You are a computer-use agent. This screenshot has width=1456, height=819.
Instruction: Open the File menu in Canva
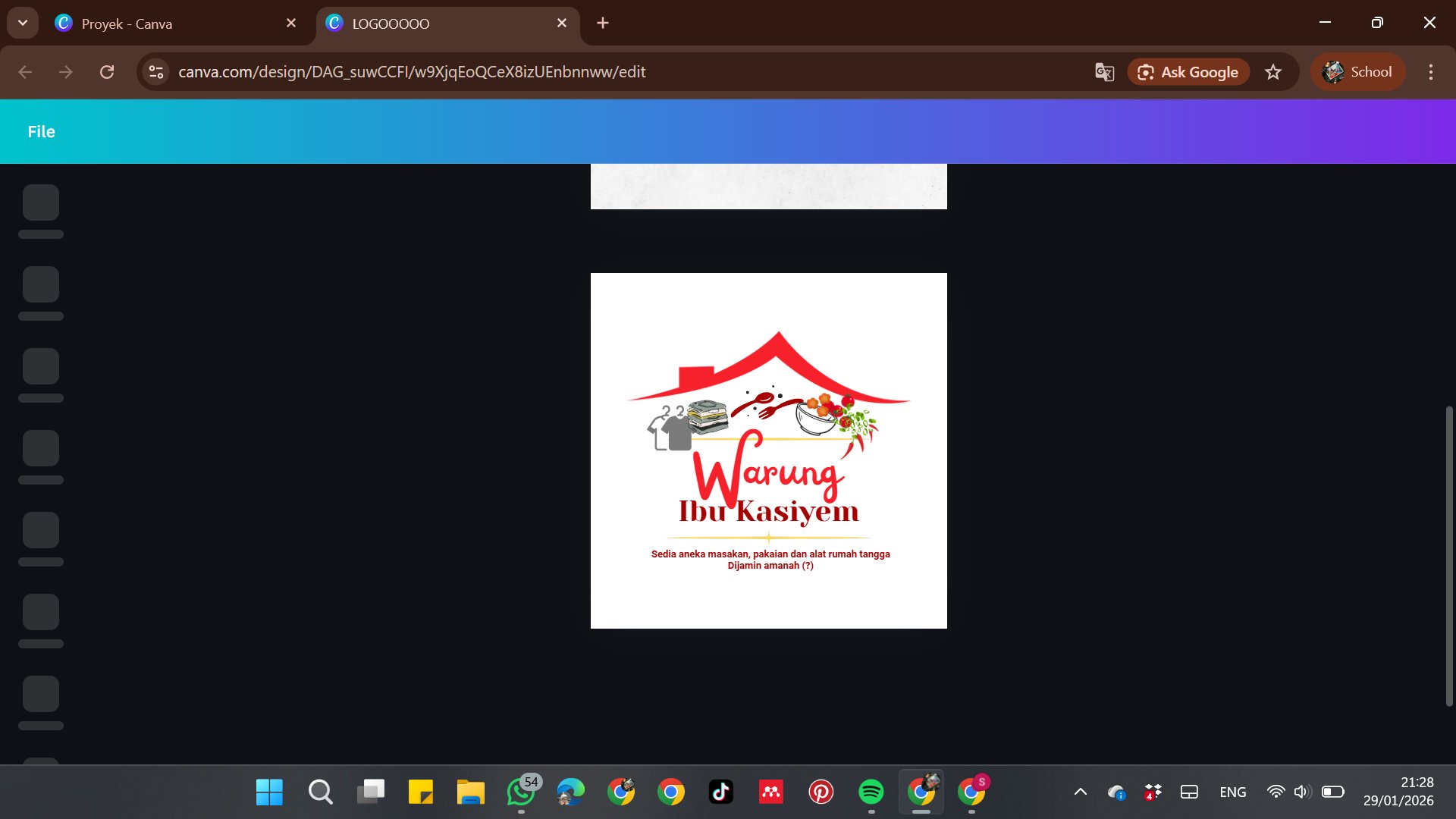point(41,131)
